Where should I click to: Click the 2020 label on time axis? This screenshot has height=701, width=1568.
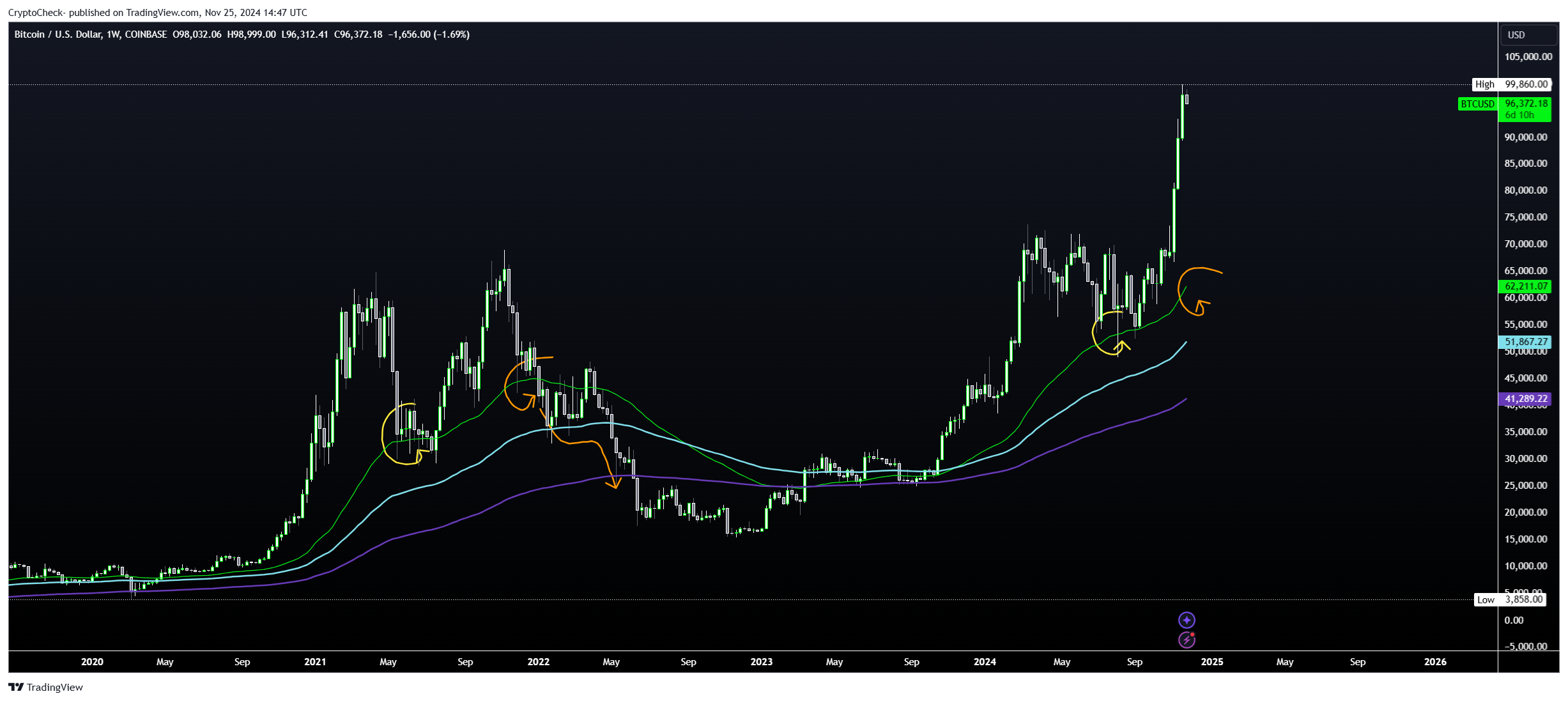[92, 662]
